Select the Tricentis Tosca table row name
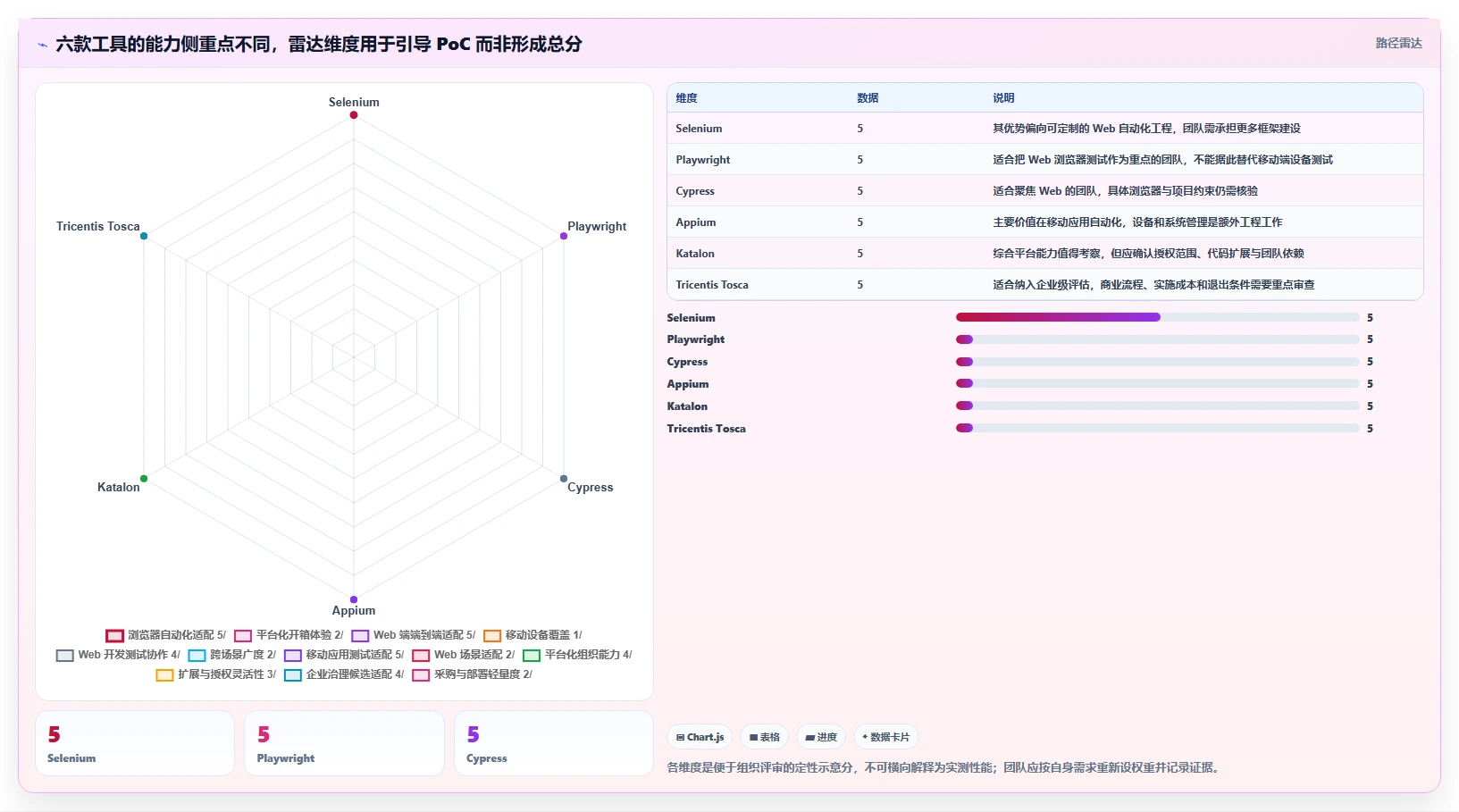The image size is (1459, 812). [712, 285]
